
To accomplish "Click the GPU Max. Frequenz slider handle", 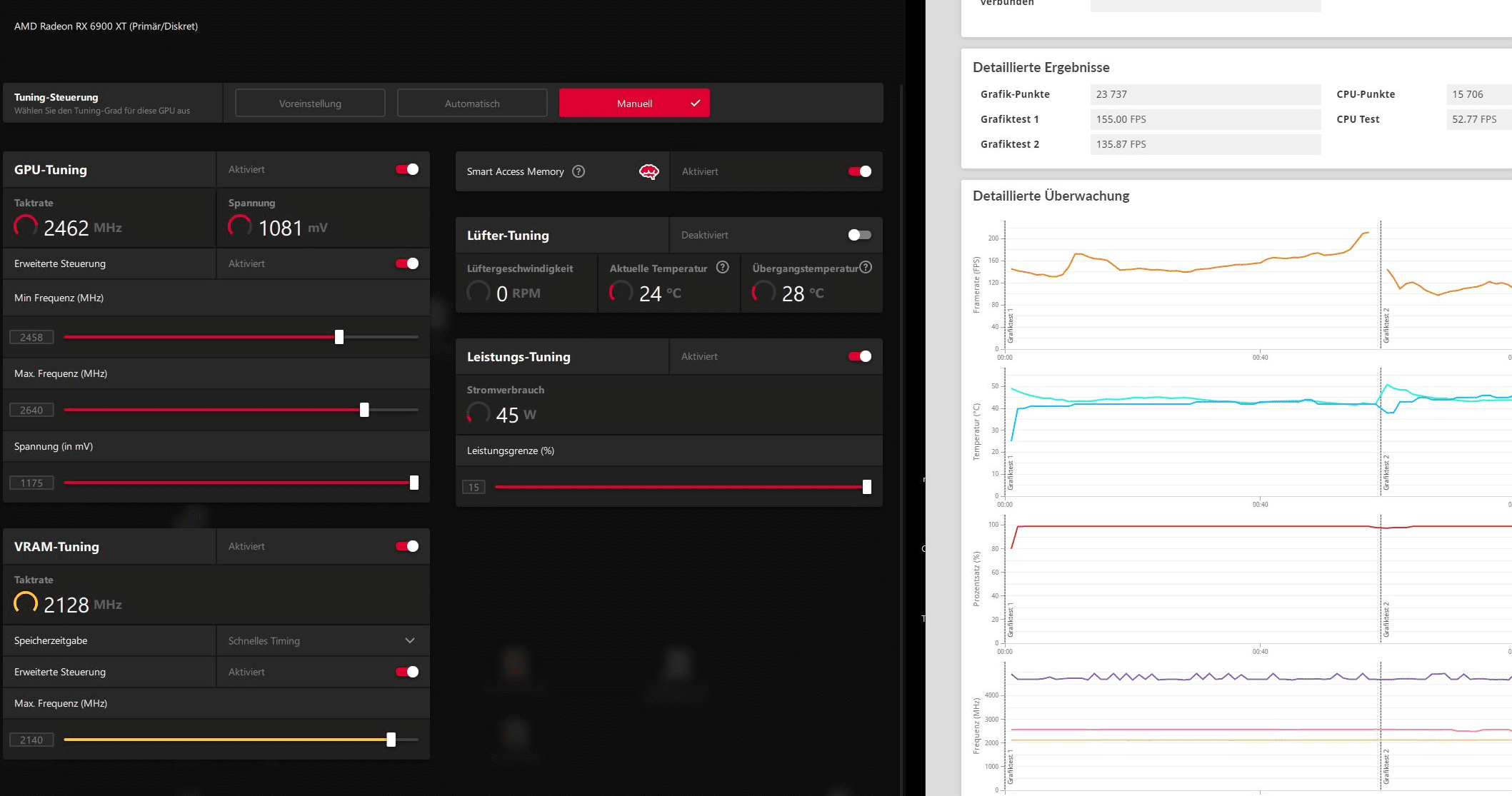I will coord(364,410).
